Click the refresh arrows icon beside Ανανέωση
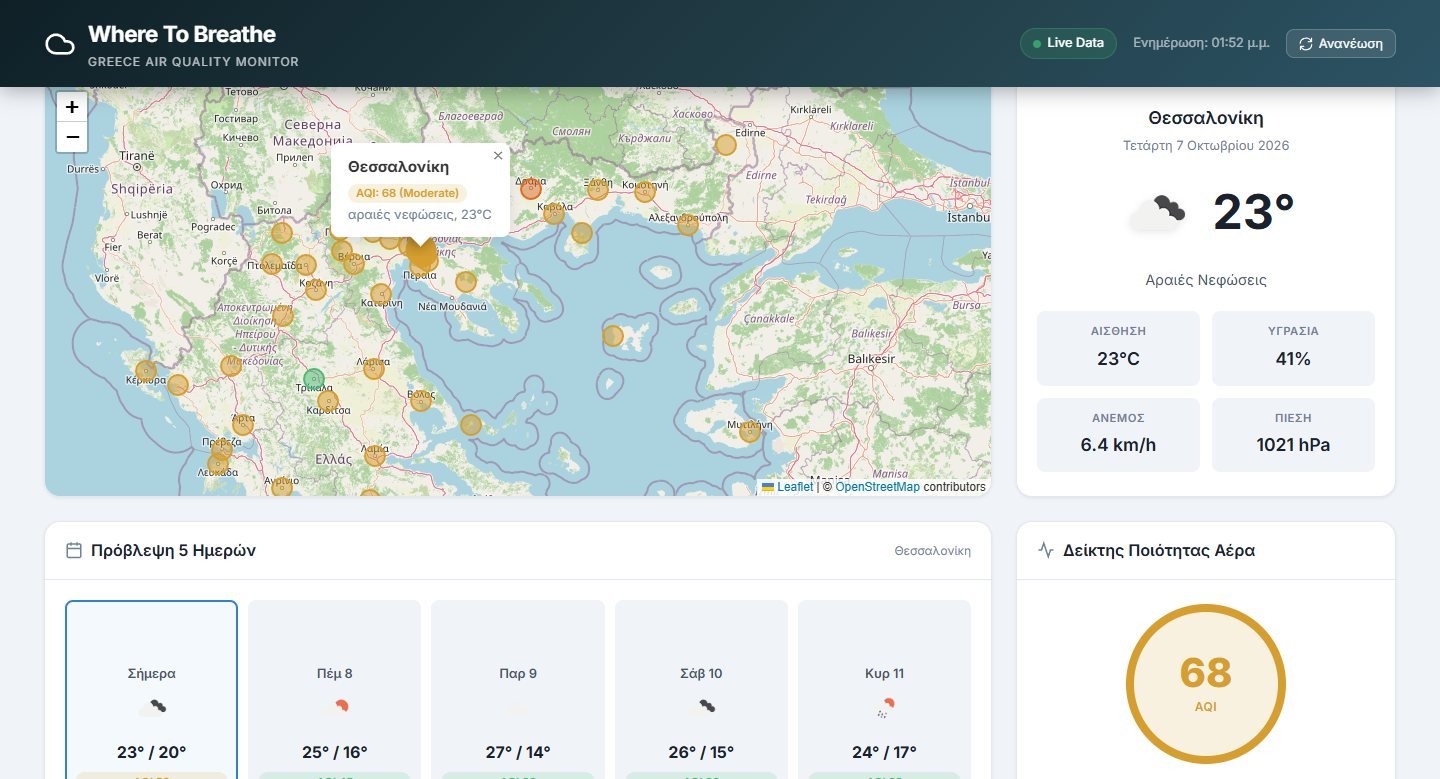Viewport: 1440px width, 779px height. click(1306, 44)
